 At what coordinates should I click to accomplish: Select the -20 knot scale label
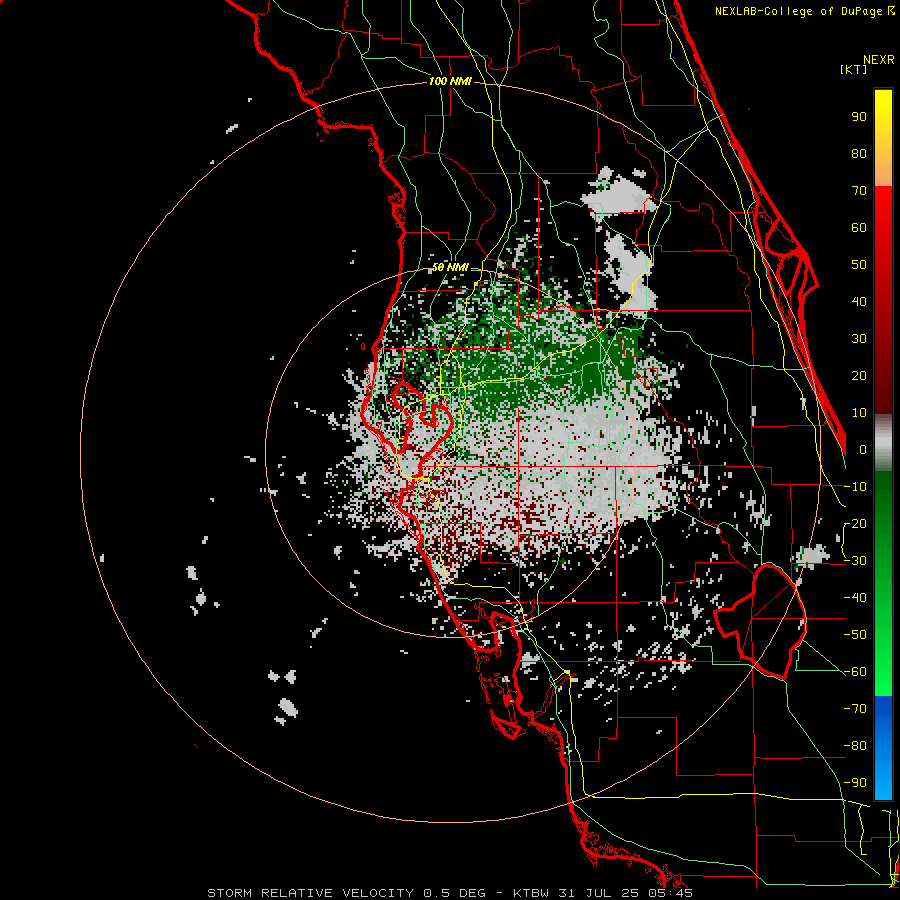point(855,524)
